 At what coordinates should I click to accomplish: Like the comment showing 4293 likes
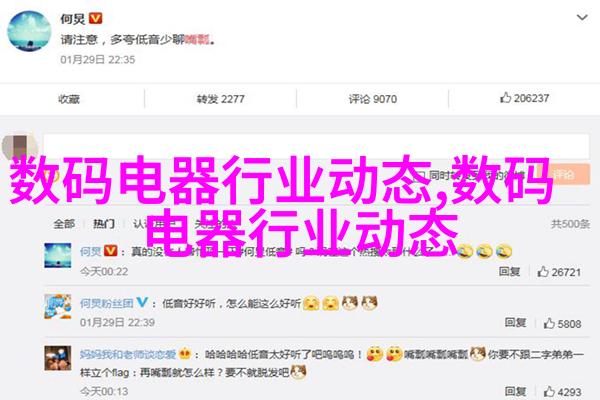[x=562, y=392]
